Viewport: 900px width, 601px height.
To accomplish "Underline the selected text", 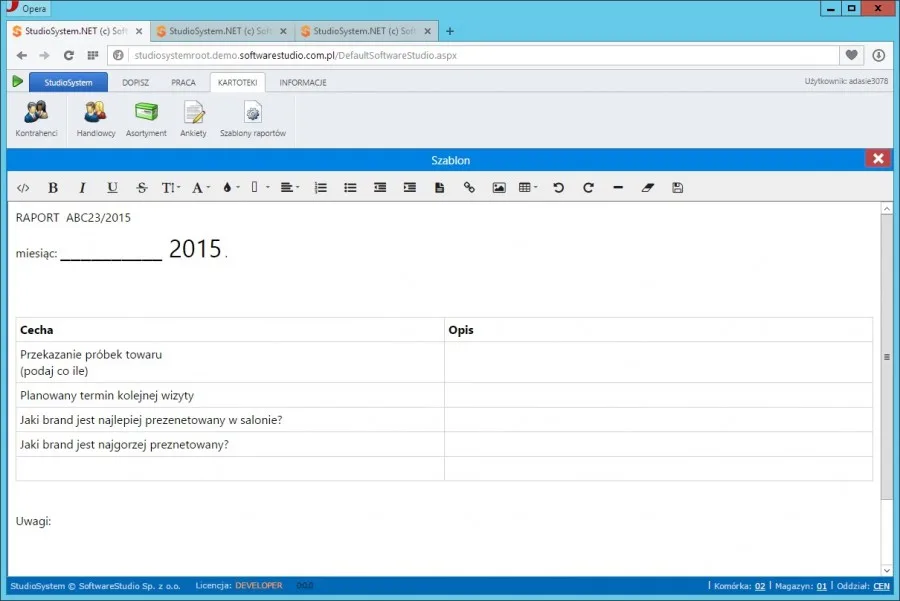I will [112, 188].
